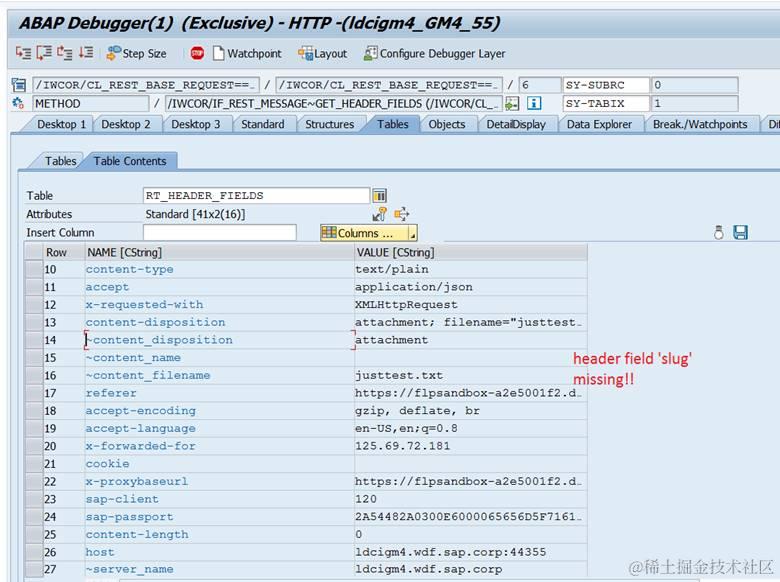
Task: Select the Table Contents subtab
Action: click(130, 161)
